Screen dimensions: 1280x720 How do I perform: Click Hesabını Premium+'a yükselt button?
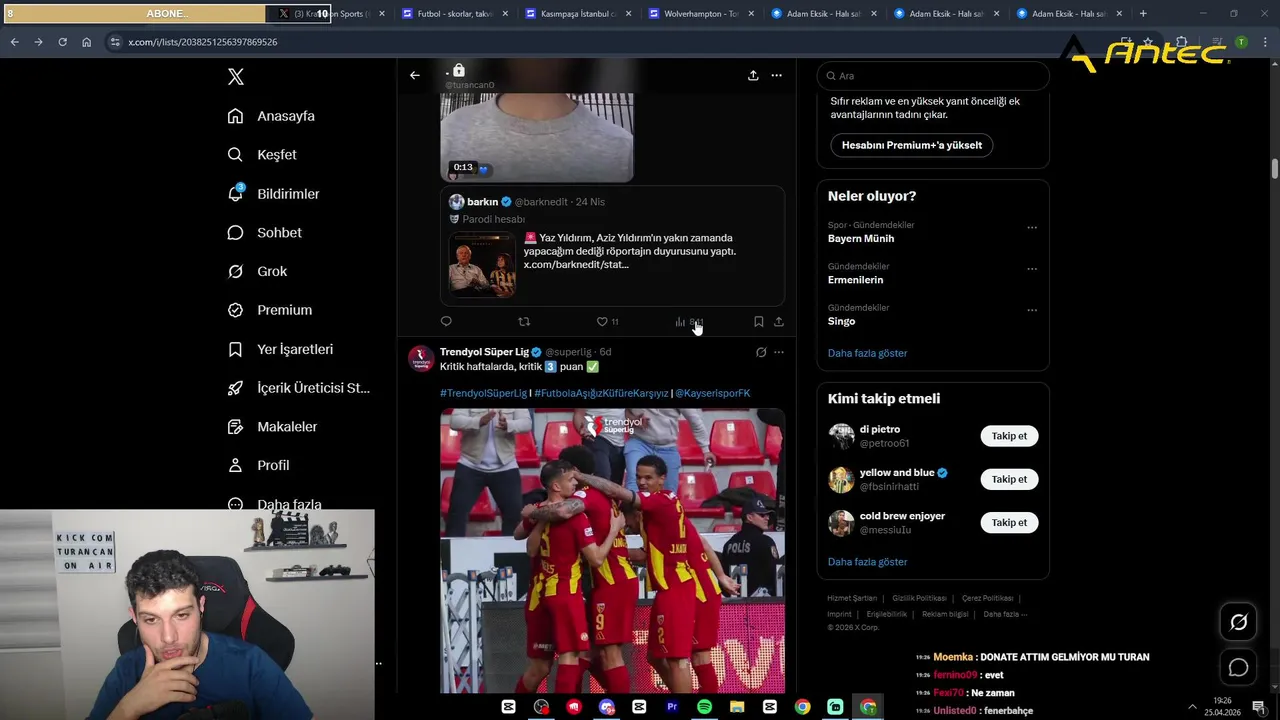[x=912, y=145]
